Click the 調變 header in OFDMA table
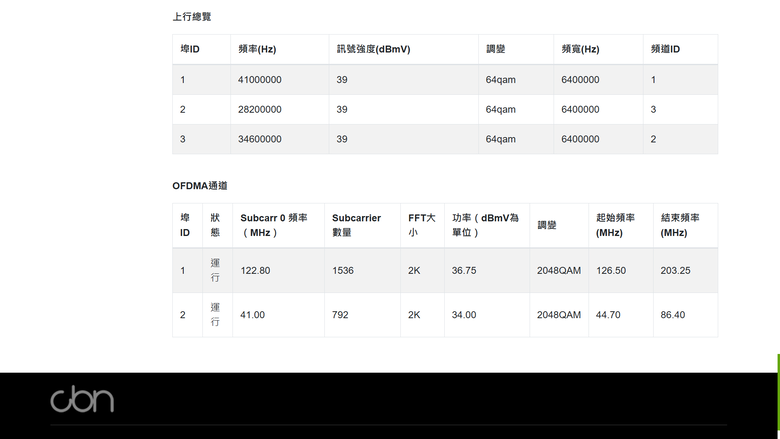The image size is (780, 439). click(x=547, y=225)
